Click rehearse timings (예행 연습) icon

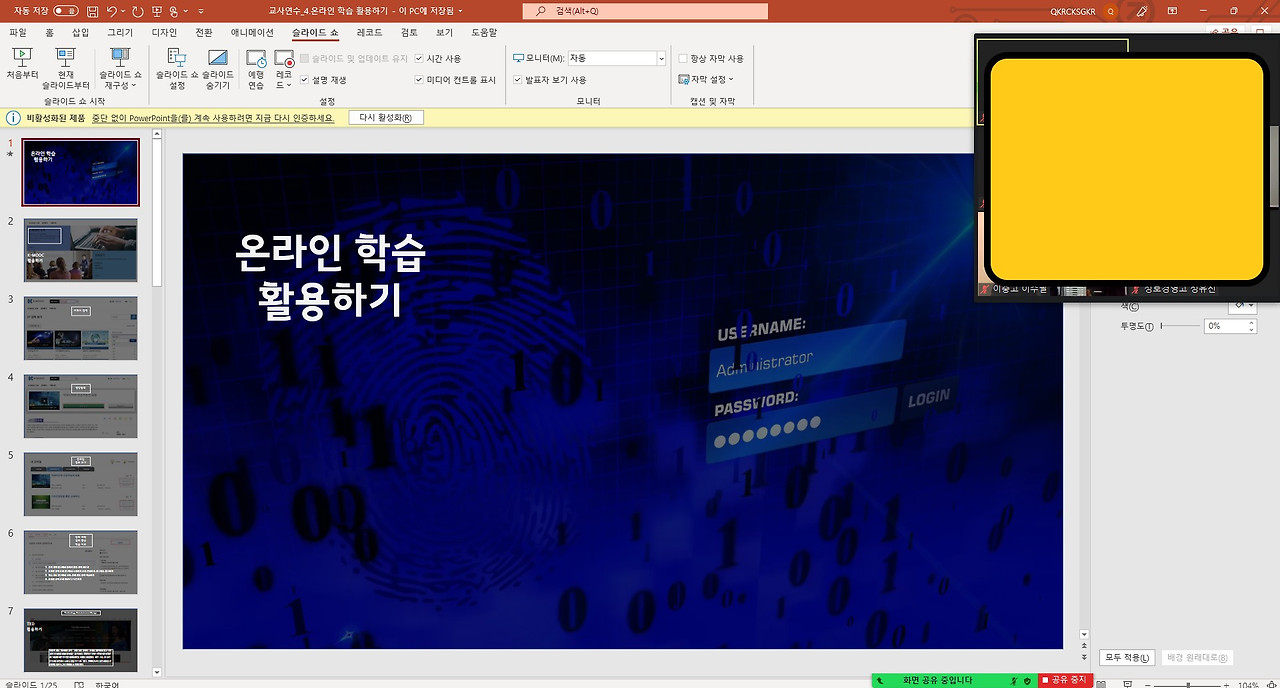tap(256, 68)
